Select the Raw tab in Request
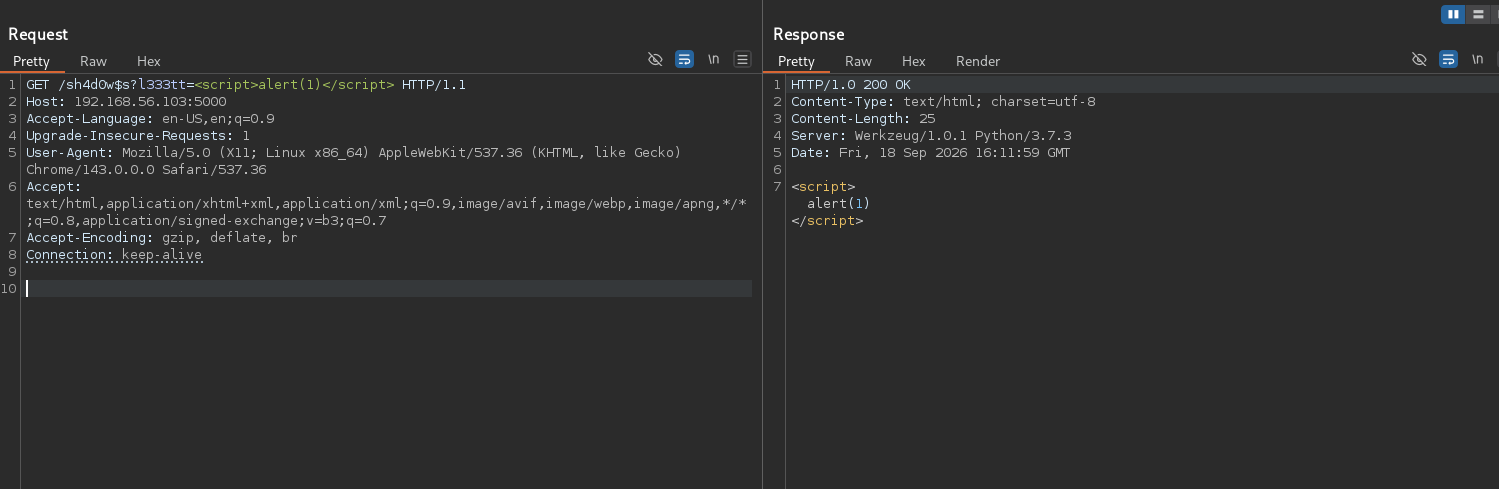The height and width of the screenshot is (489, 1499). pyautogui.click(x=93, y=61)
